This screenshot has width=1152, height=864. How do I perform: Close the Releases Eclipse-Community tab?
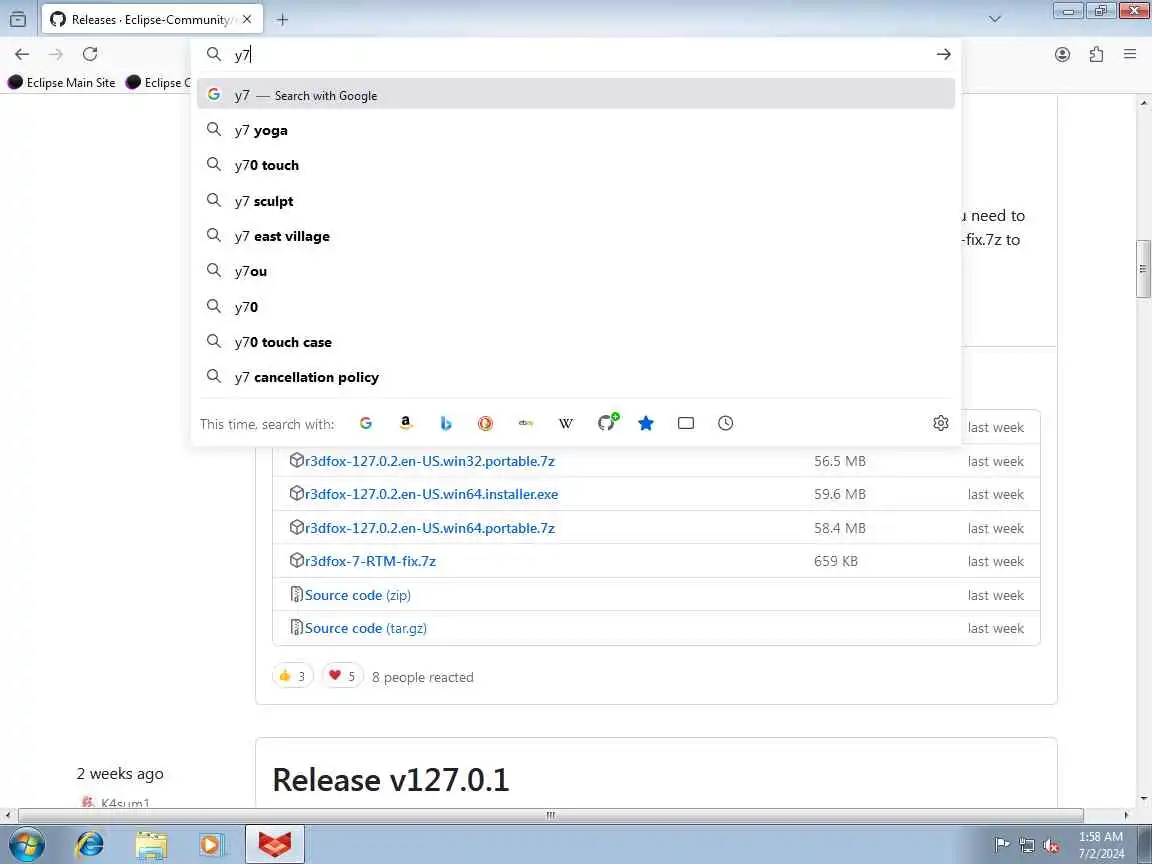click(247, 19)
